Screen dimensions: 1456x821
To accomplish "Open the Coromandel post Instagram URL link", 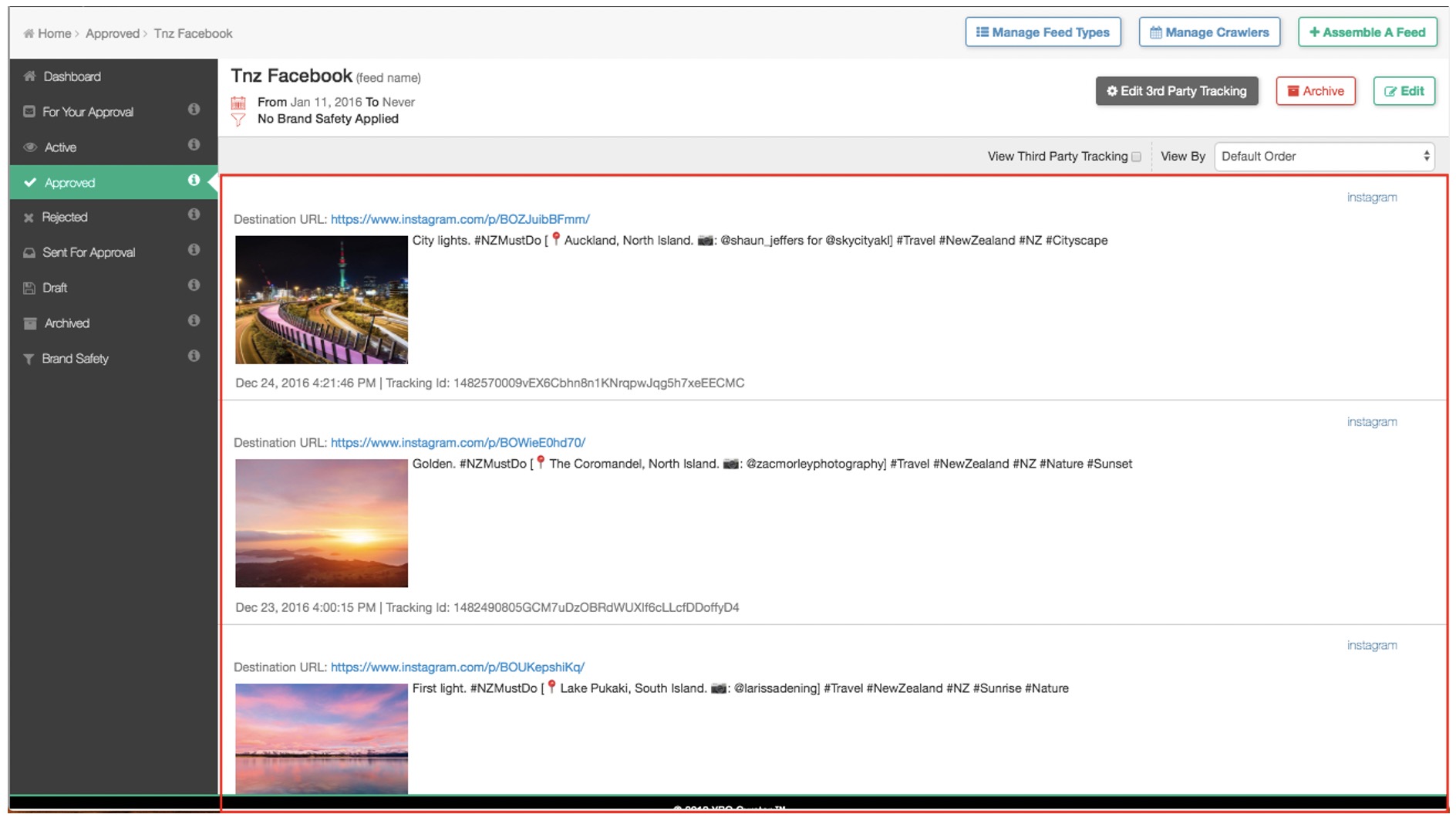I will [457, 443].
